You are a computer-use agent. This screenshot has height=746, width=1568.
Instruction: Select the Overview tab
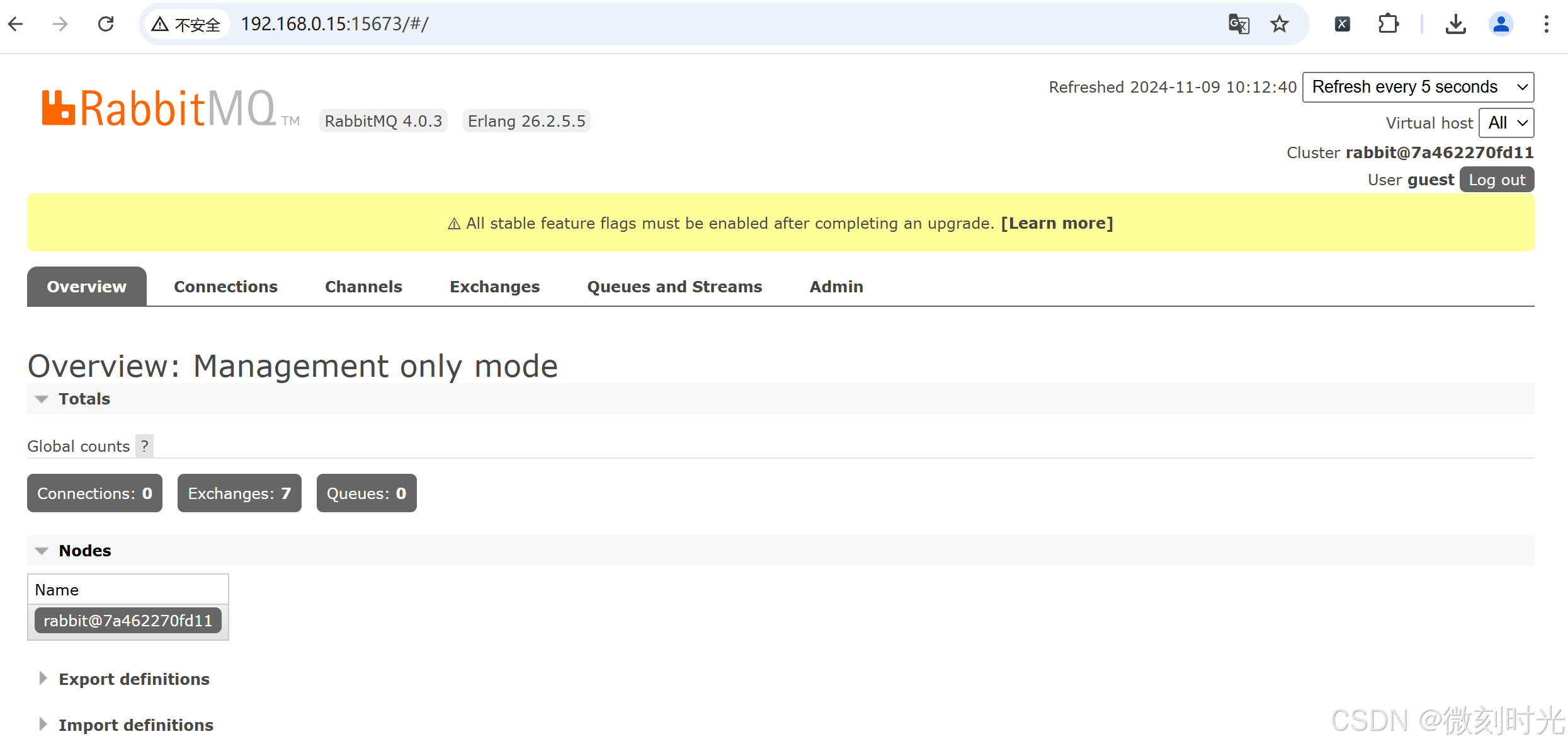coord(87,287)
